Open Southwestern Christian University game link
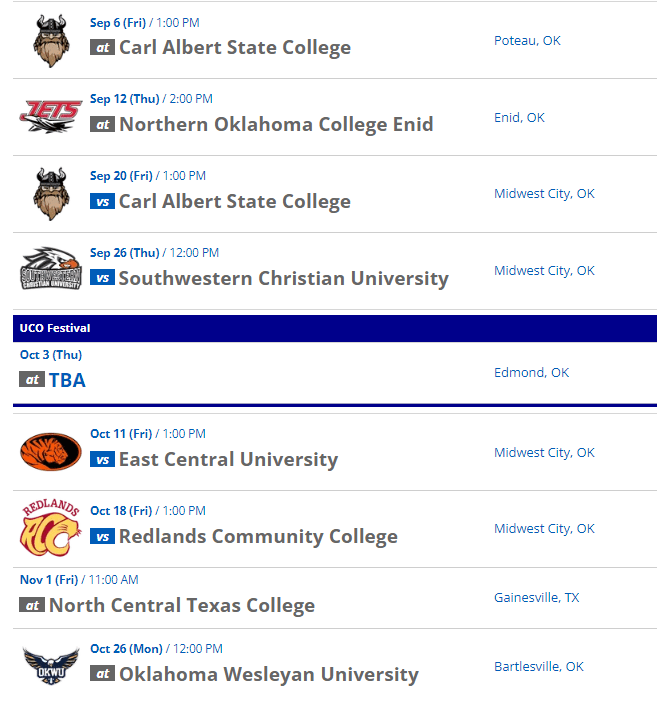657x705 pixels. tap(283, 278)
